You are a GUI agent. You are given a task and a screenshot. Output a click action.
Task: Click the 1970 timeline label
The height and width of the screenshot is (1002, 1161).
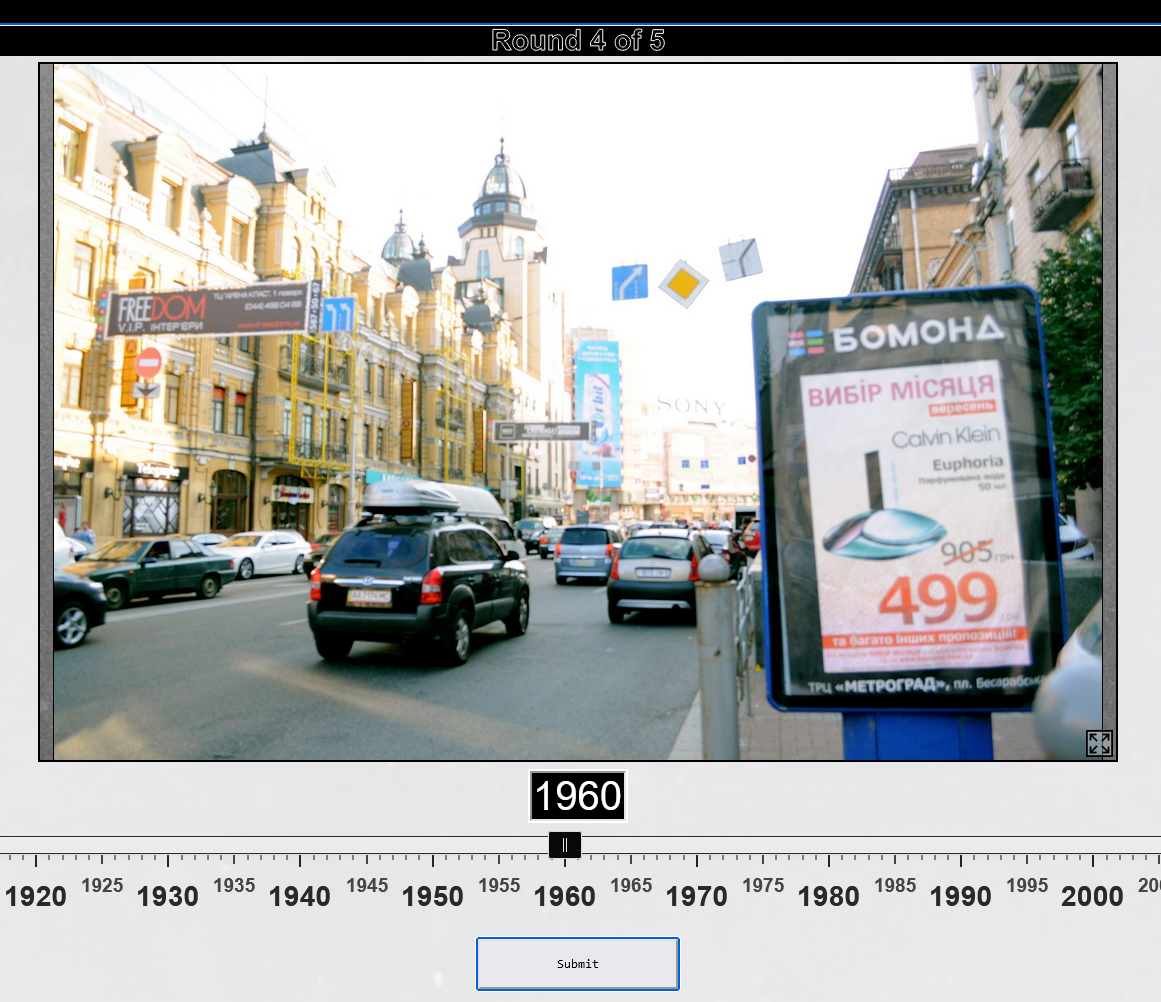(x=697, y=896)
